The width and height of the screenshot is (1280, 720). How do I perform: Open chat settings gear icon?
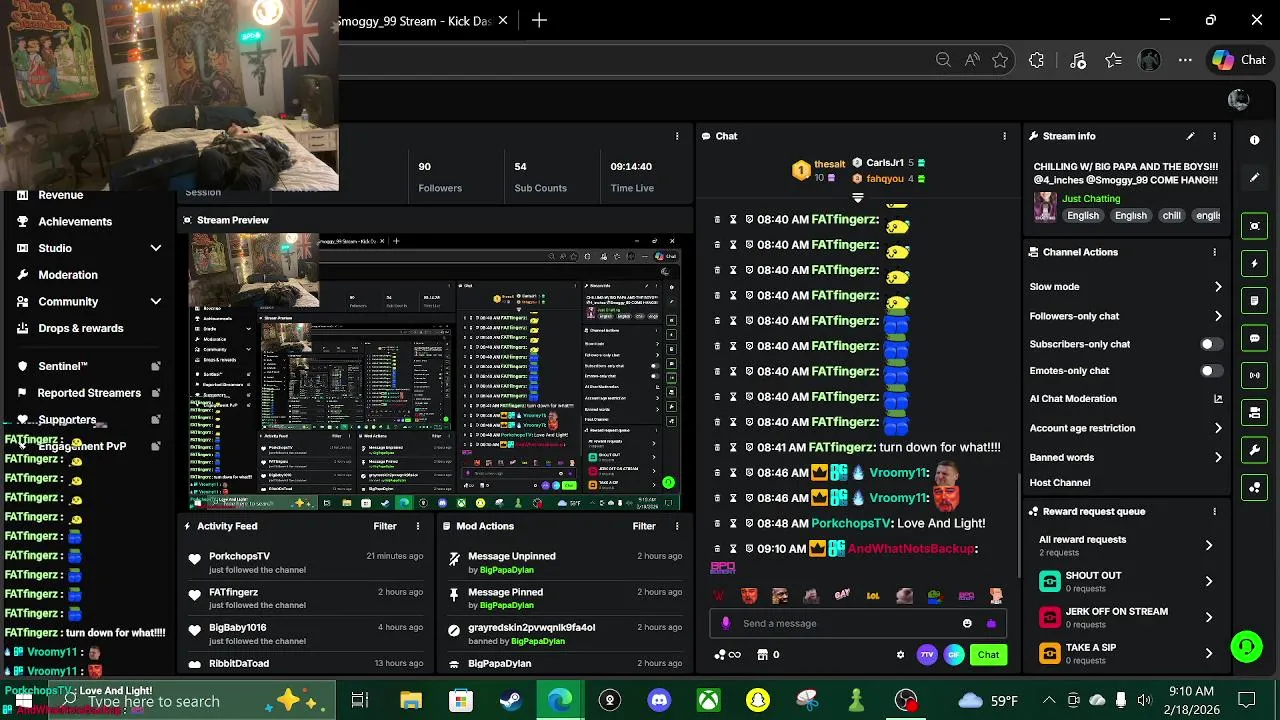pos(900,655)
